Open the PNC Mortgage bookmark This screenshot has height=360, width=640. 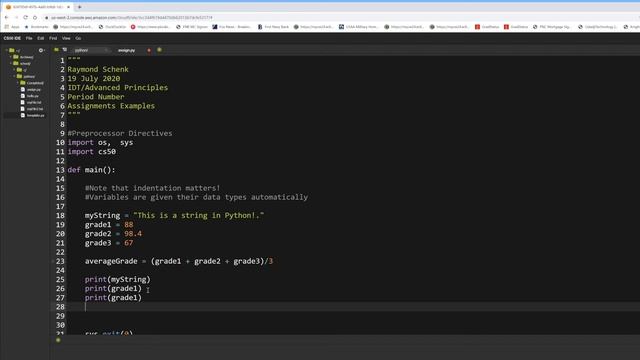pyautogui.click(x=551, y=27)
